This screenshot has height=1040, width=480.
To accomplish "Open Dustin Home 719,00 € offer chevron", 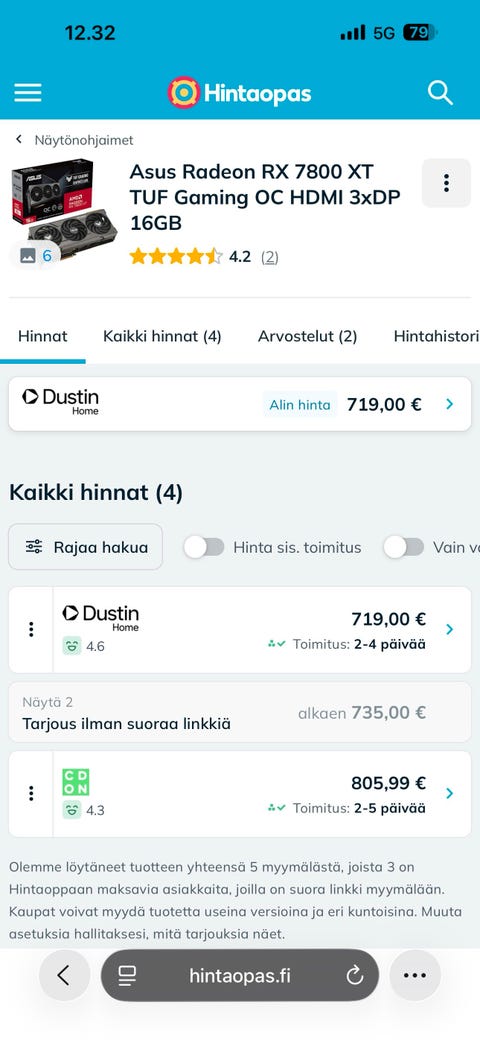I will point(450,629).
